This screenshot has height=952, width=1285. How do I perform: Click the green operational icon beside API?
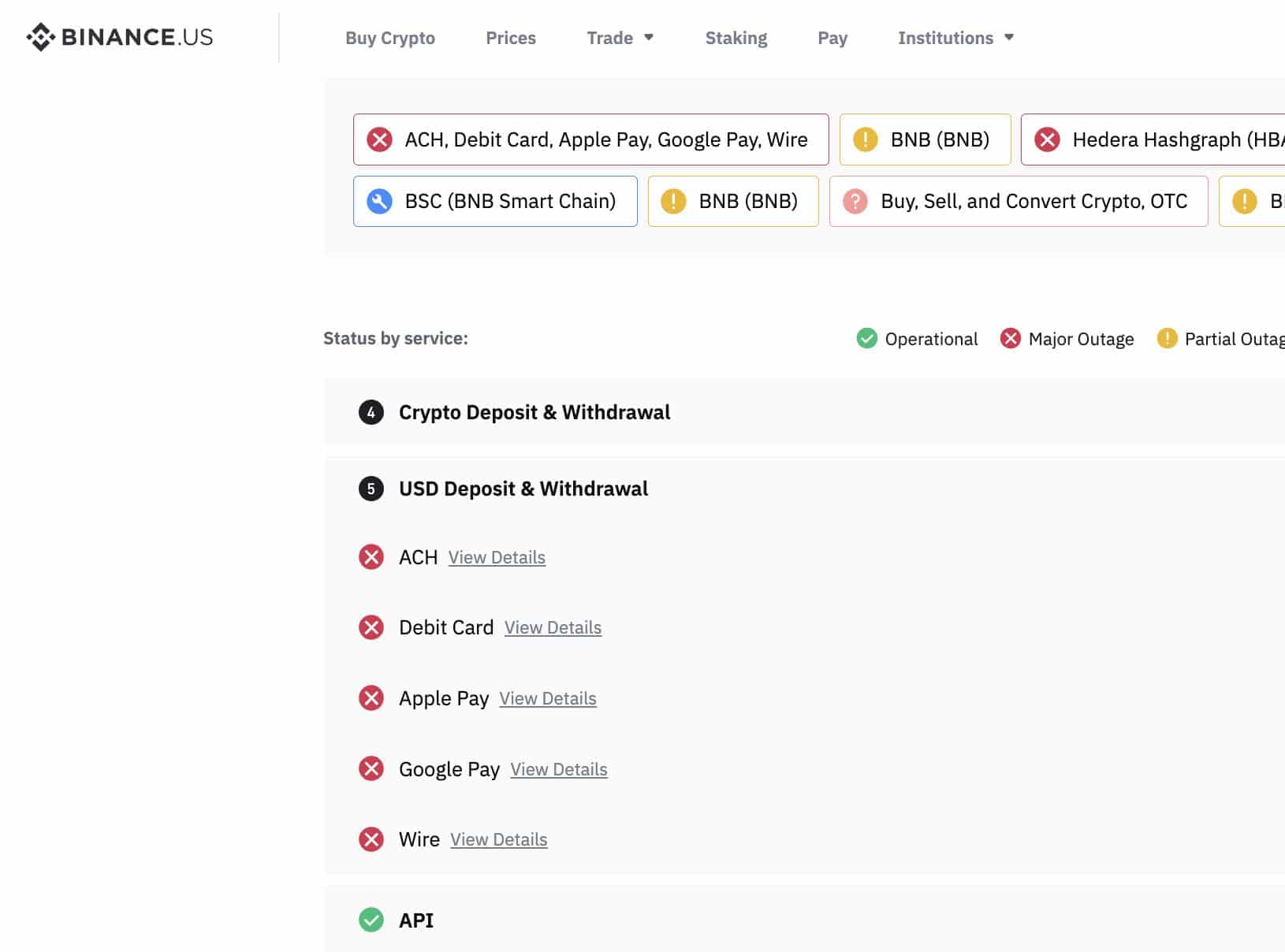[x=371, y=920]
